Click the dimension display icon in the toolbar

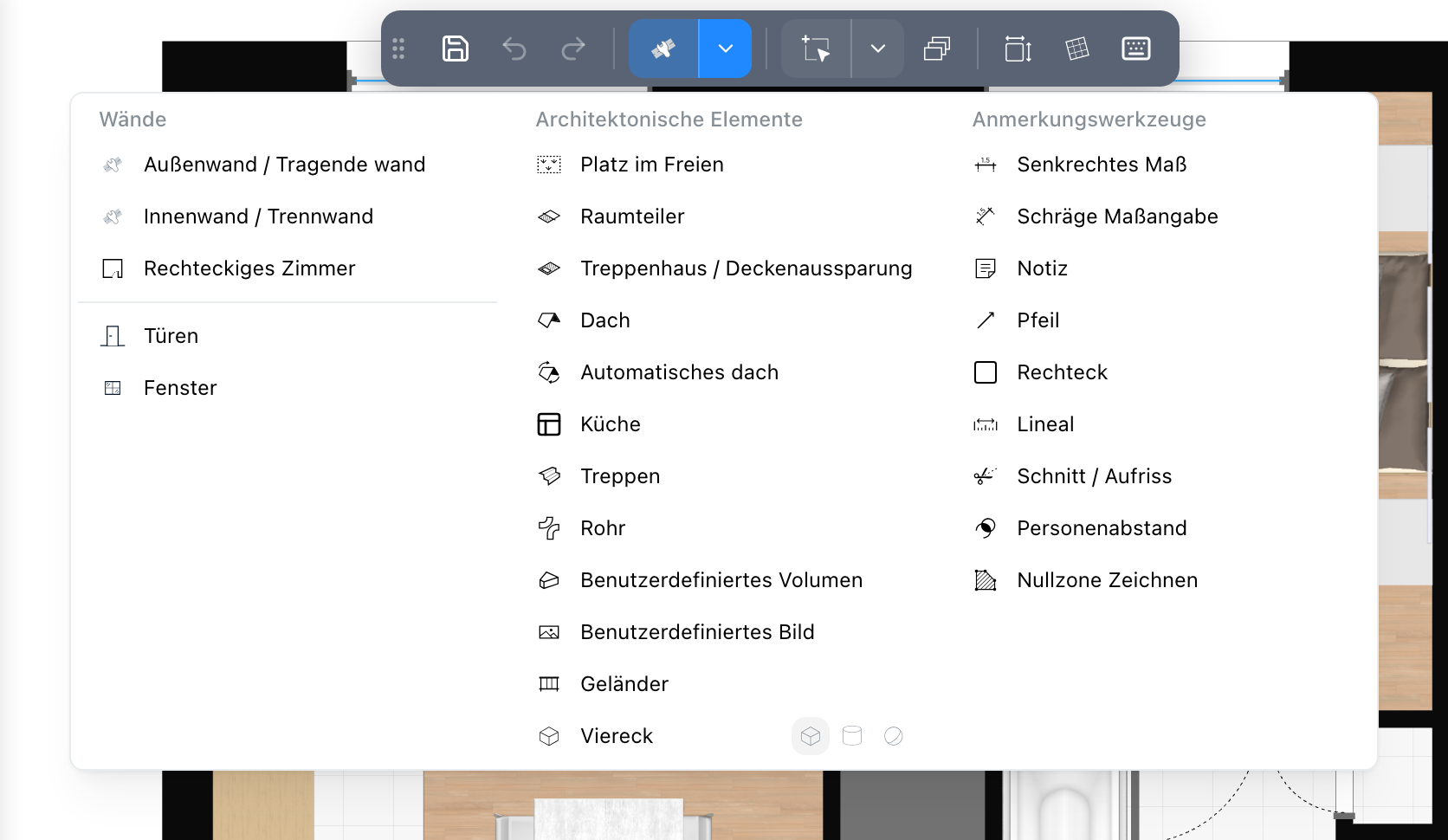pyautogui.click(x=1018, y=48)
